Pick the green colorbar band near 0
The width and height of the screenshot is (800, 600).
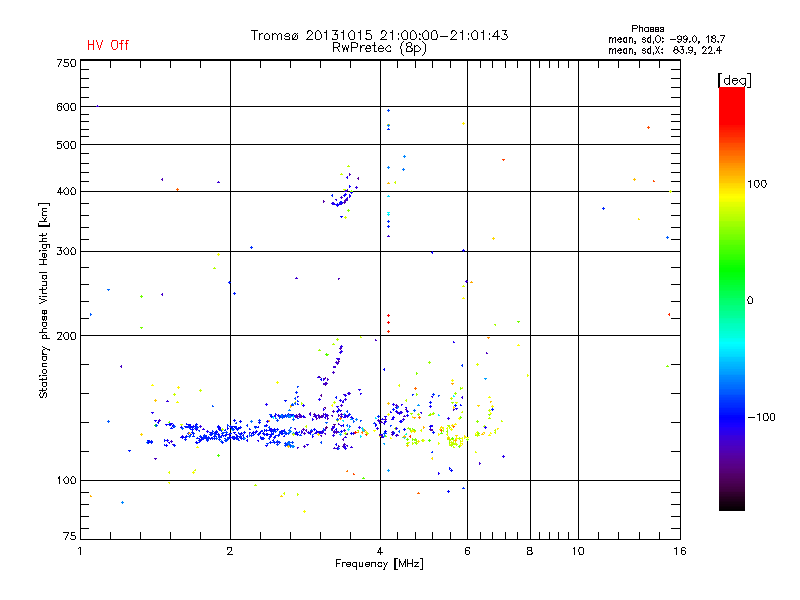[732, 298]
